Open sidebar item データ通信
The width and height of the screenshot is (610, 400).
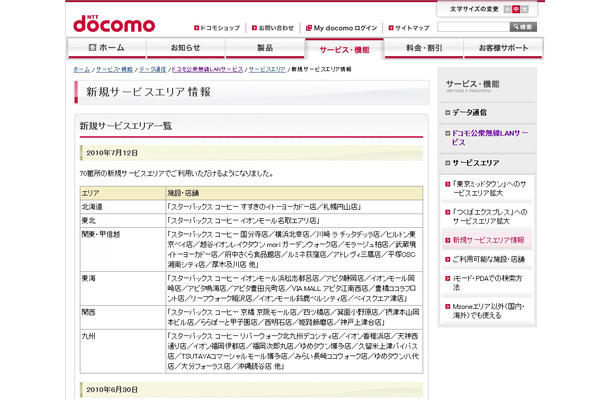469,112
